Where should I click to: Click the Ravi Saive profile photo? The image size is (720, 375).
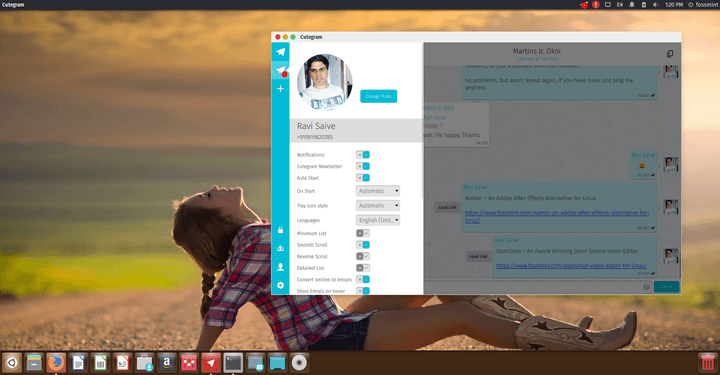(325, 82)
